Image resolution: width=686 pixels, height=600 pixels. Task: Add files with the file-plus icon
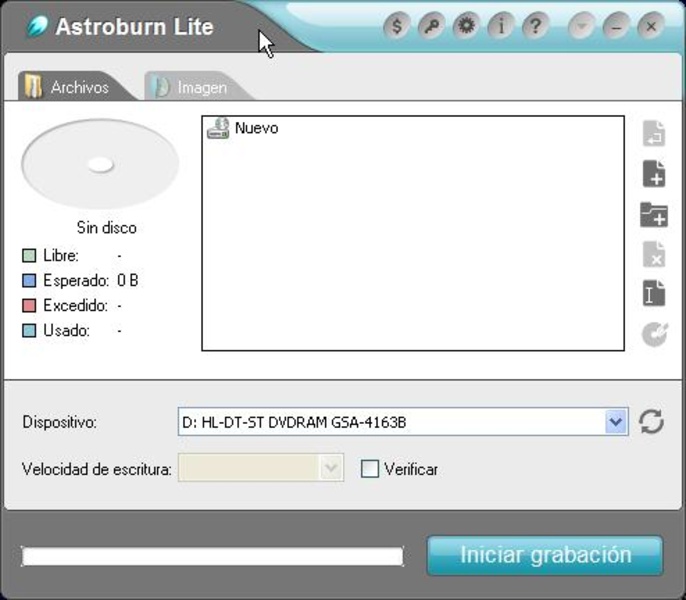[654, 174]
